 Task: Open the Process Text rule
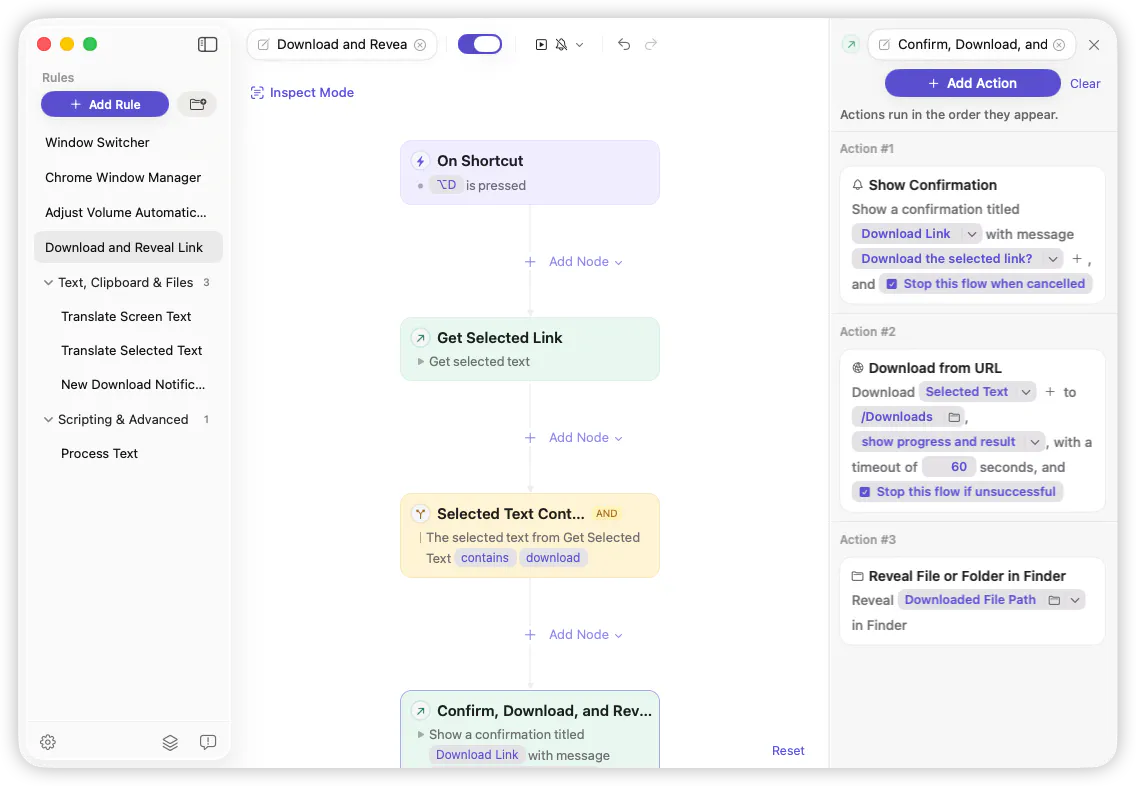point(128,453)
